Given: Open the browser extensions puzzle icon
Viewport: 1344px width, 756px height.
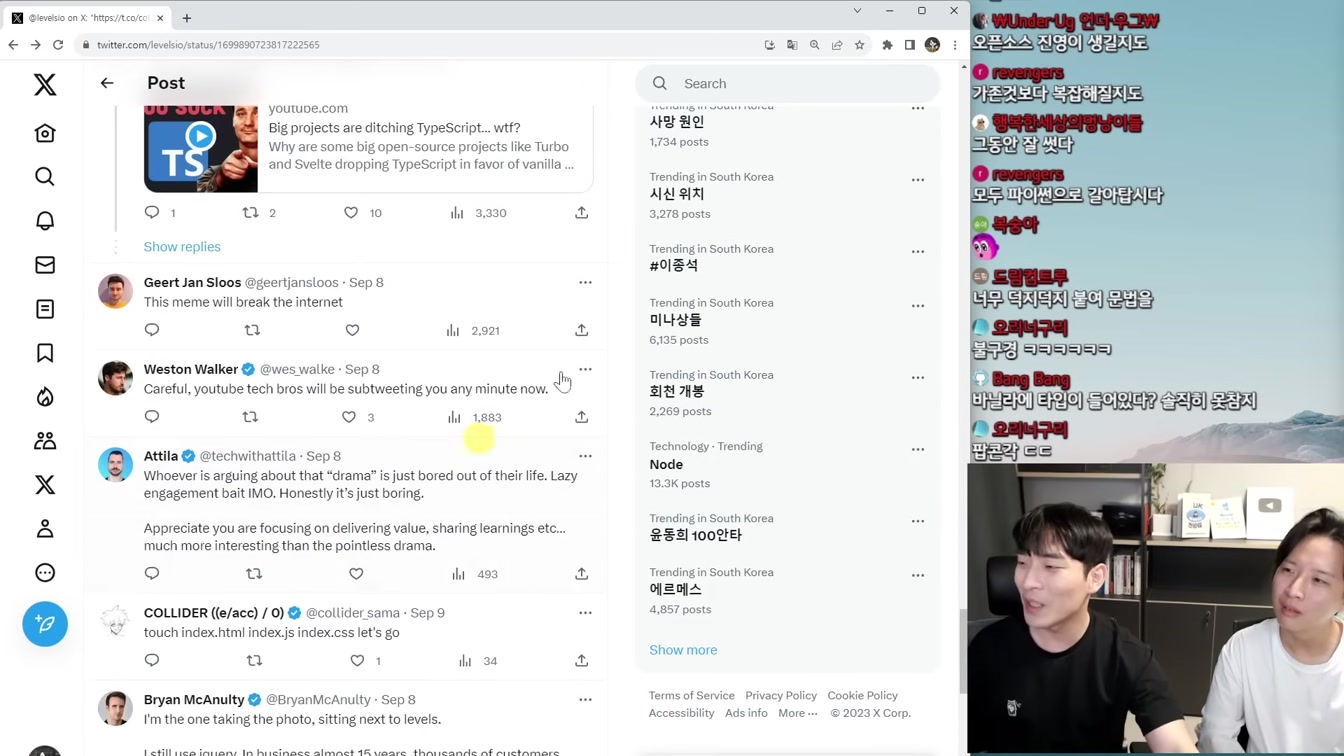Looking at the screenshot, I should [887, 45].
